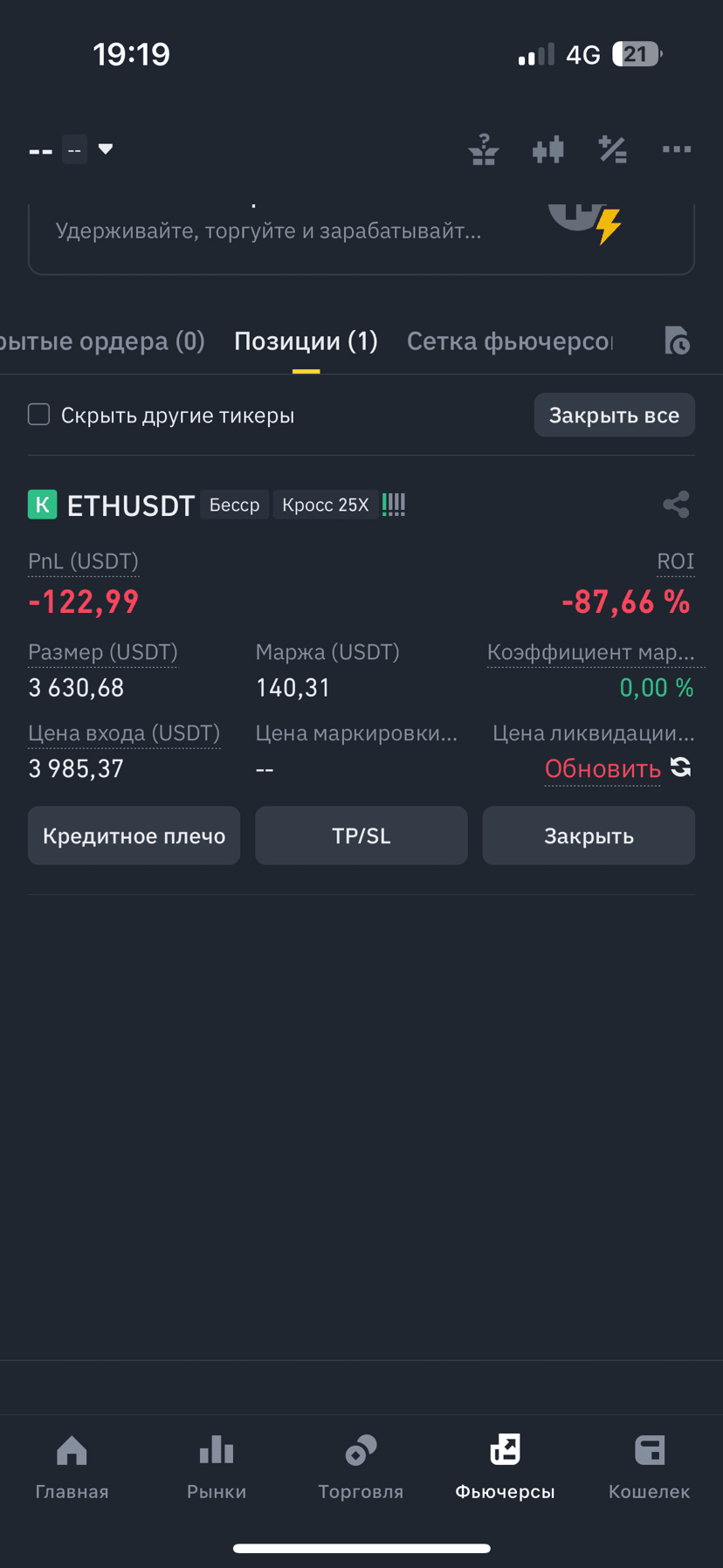The height and width of the screenshot is (1568, 723).
Task: Switch to the Позиции (1) tab
Action: coord(306,340)
